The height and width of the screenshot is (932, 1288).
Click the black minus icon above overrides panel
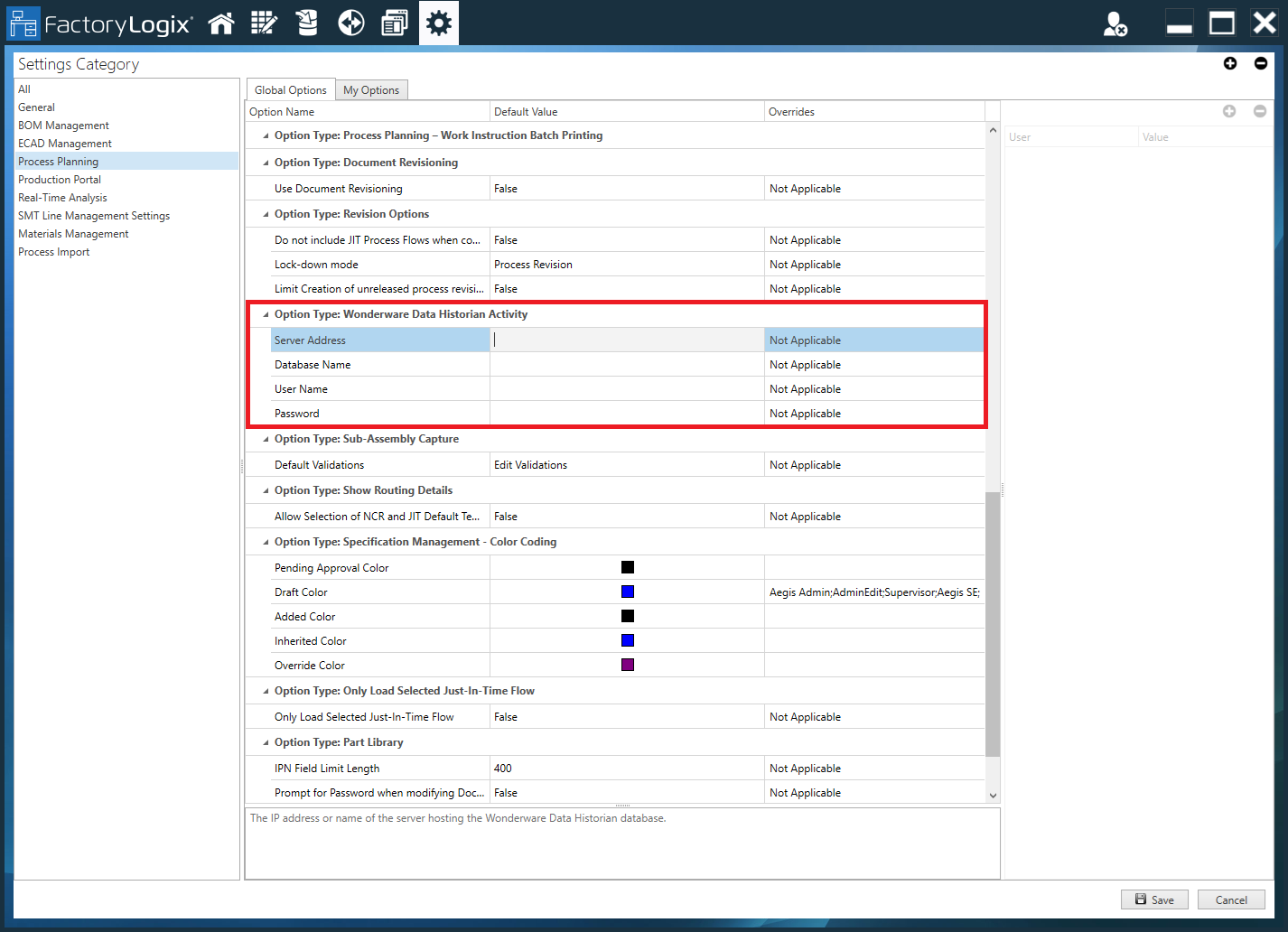(x=1260, y=63)
